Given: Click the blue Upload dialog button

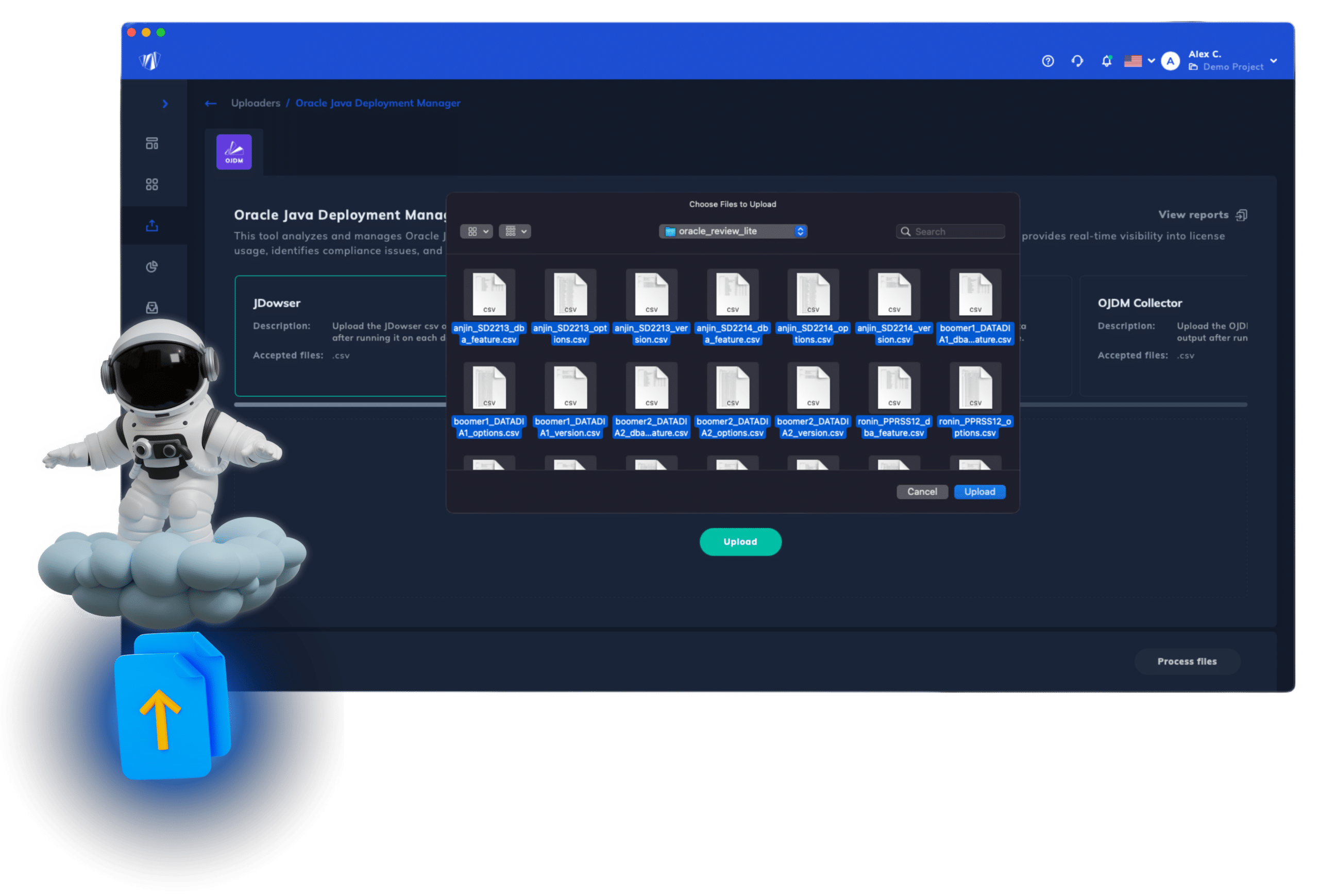Looking at the screenshot, I should point(979,492).
